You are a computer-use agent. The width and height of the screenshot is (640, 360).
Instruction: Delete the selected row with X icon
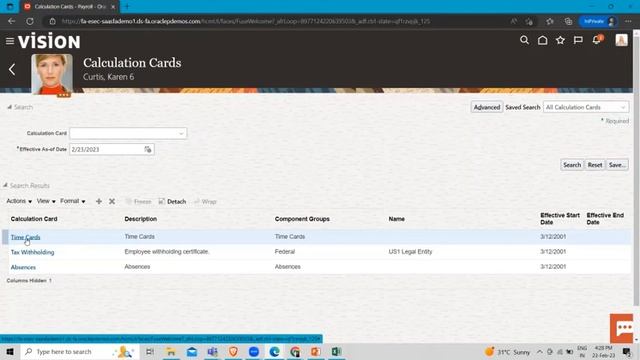(112, 201)
